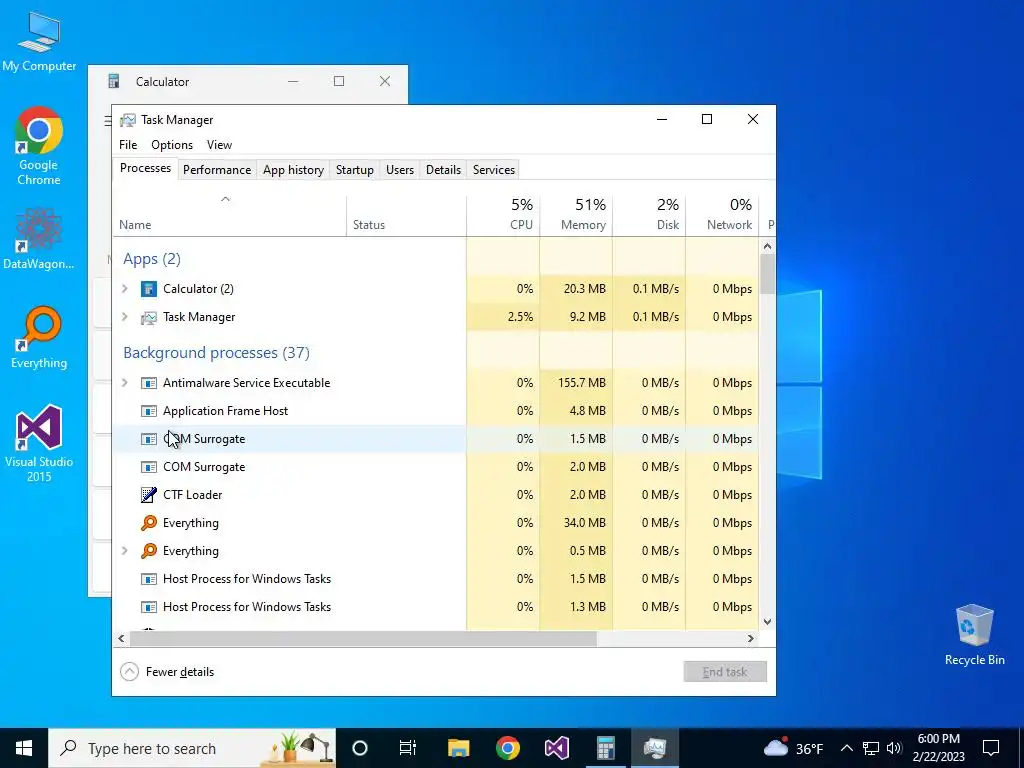Screen dimensions: 1024x768
Task: Open the notification center icon
Action: [991, 748]
